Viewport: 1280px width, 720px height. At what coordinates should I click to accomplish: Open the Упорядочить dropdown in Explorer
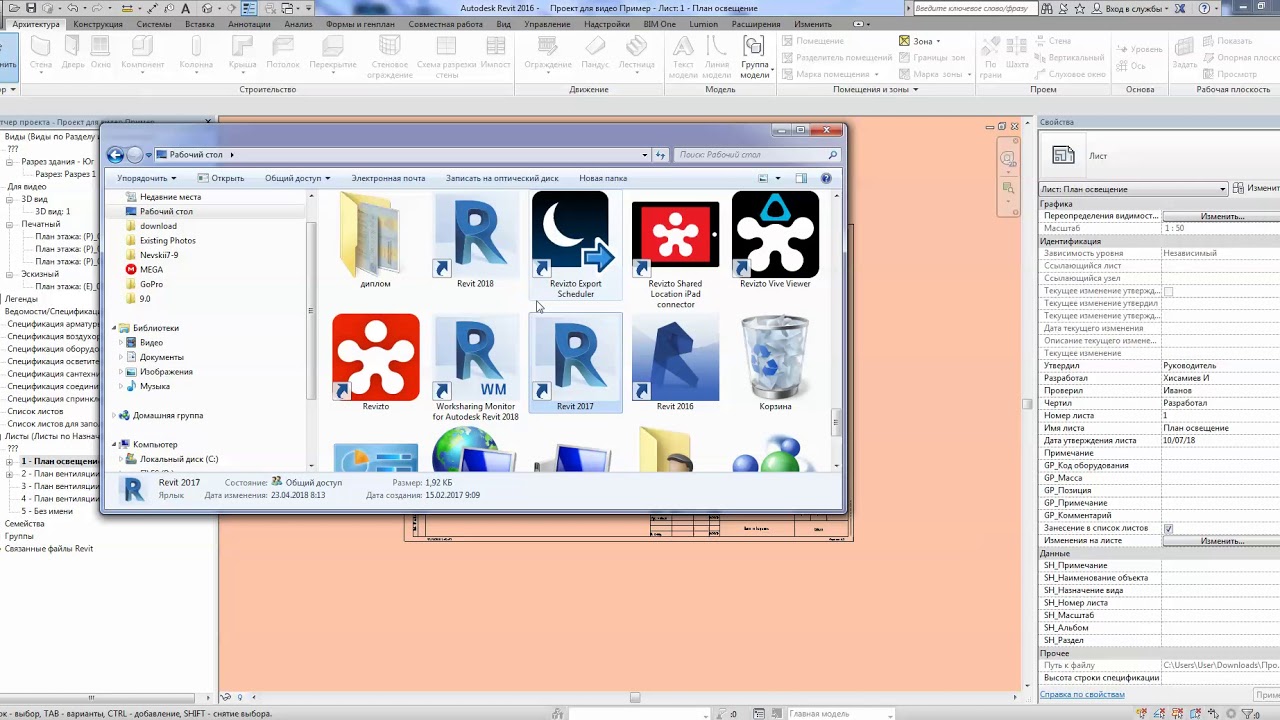147,178
